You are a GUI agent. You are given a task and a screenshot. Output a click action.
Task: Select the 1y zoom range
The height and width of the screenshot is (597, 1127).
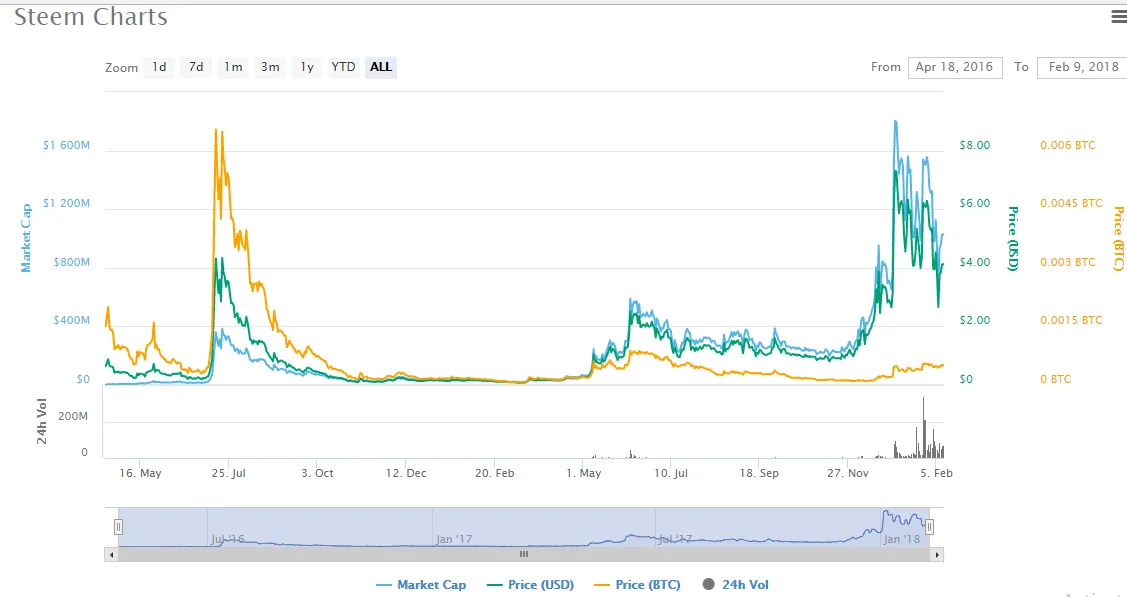tap(307, 67)
